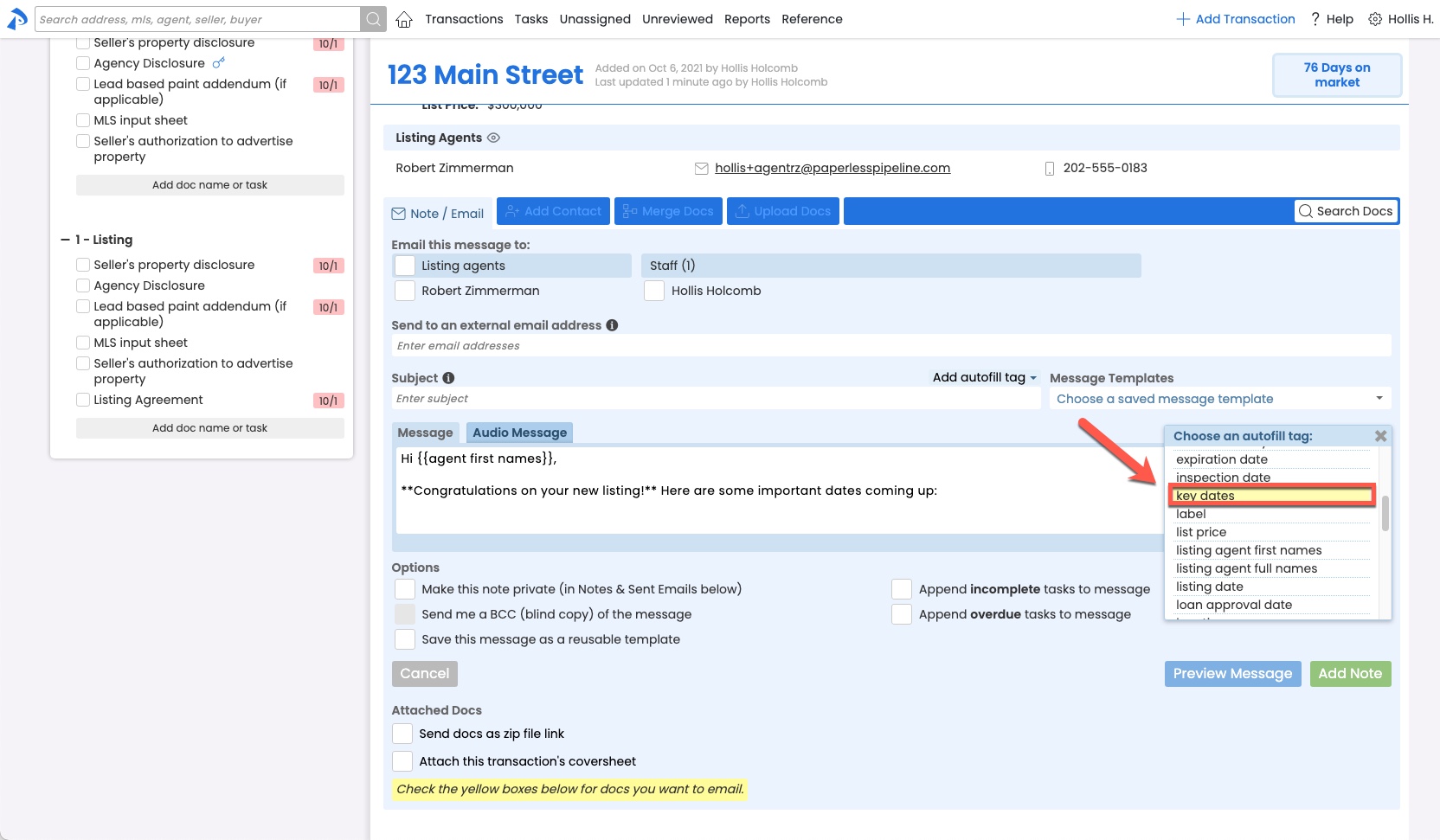This screenshot has width=1440, height=840.
Task: Select the expiration date autofill tag
Action: [1271, 459]
